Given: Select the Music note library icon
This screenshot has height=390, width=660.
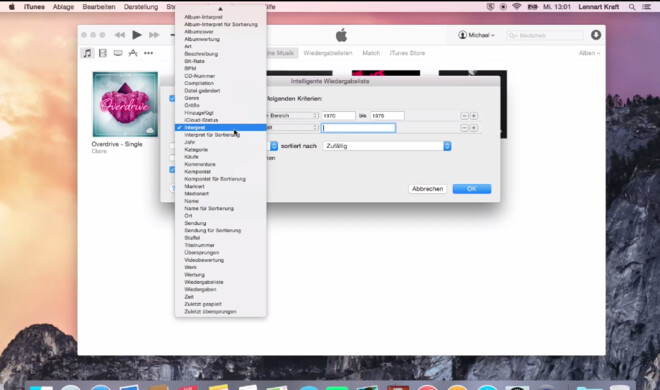Looking at the screenshot, I should pos(87,53).
